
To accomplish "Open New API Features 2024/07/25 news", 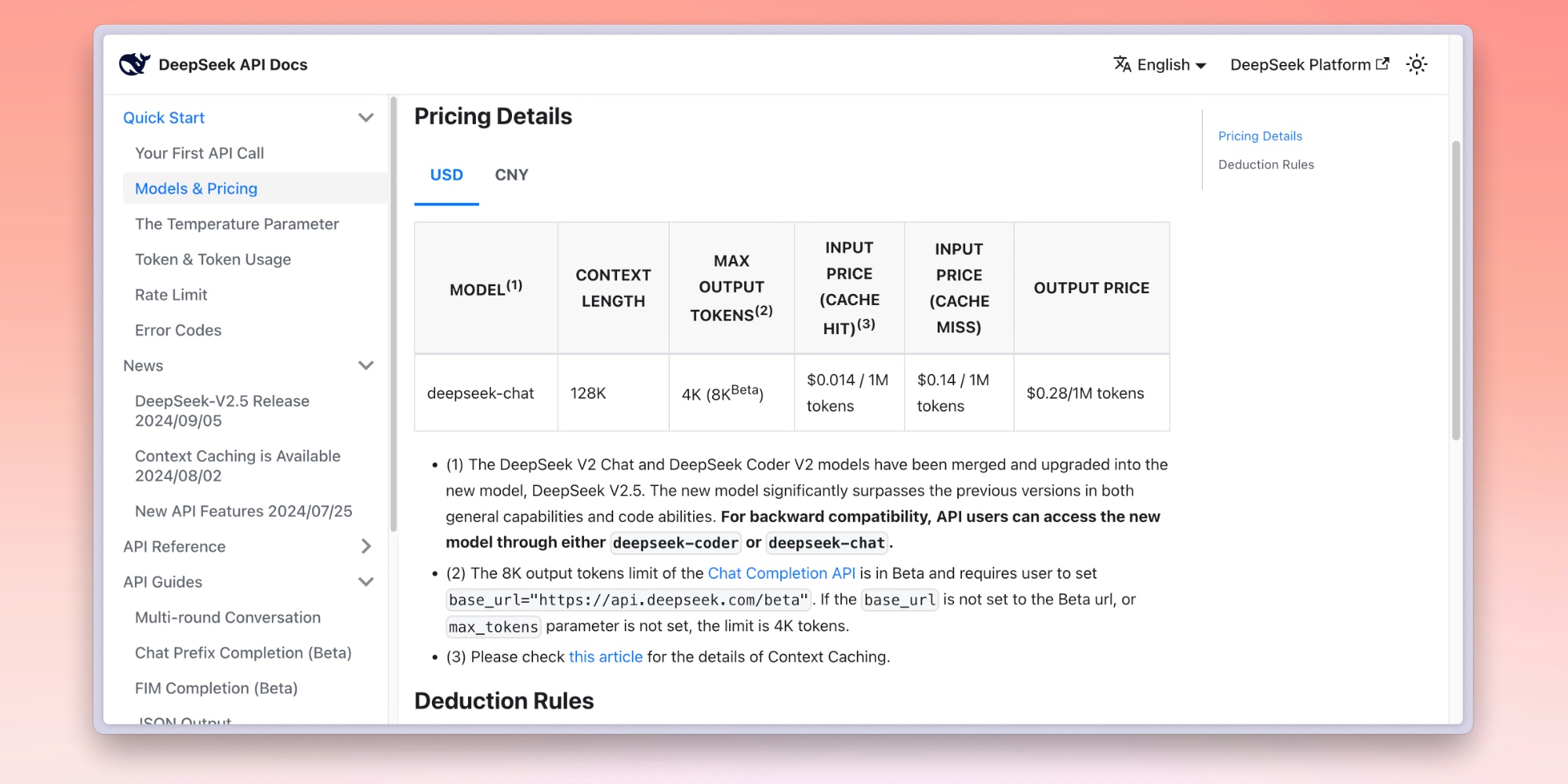I will pyautogui.click(x=243, y=511).
